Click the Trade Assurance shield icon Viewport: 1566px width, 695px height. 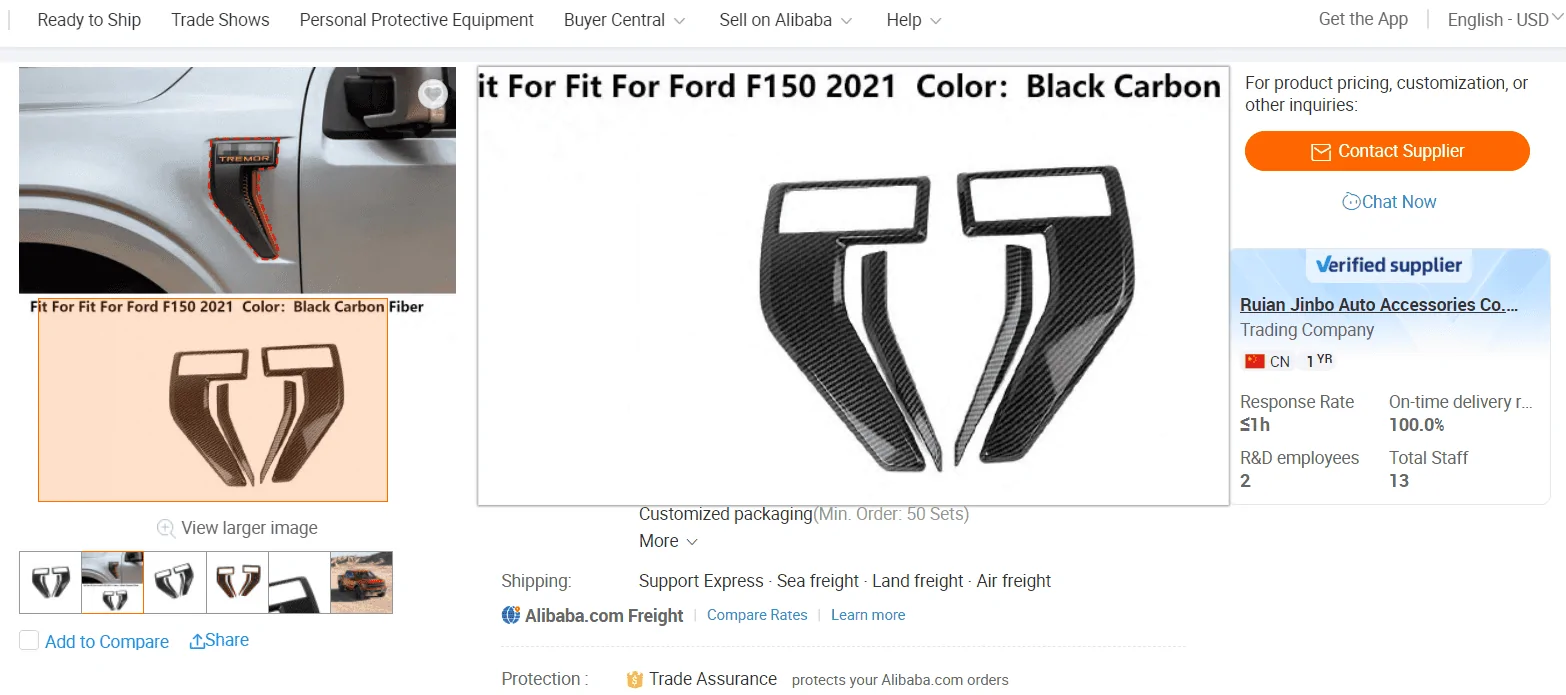pos(634,680)
